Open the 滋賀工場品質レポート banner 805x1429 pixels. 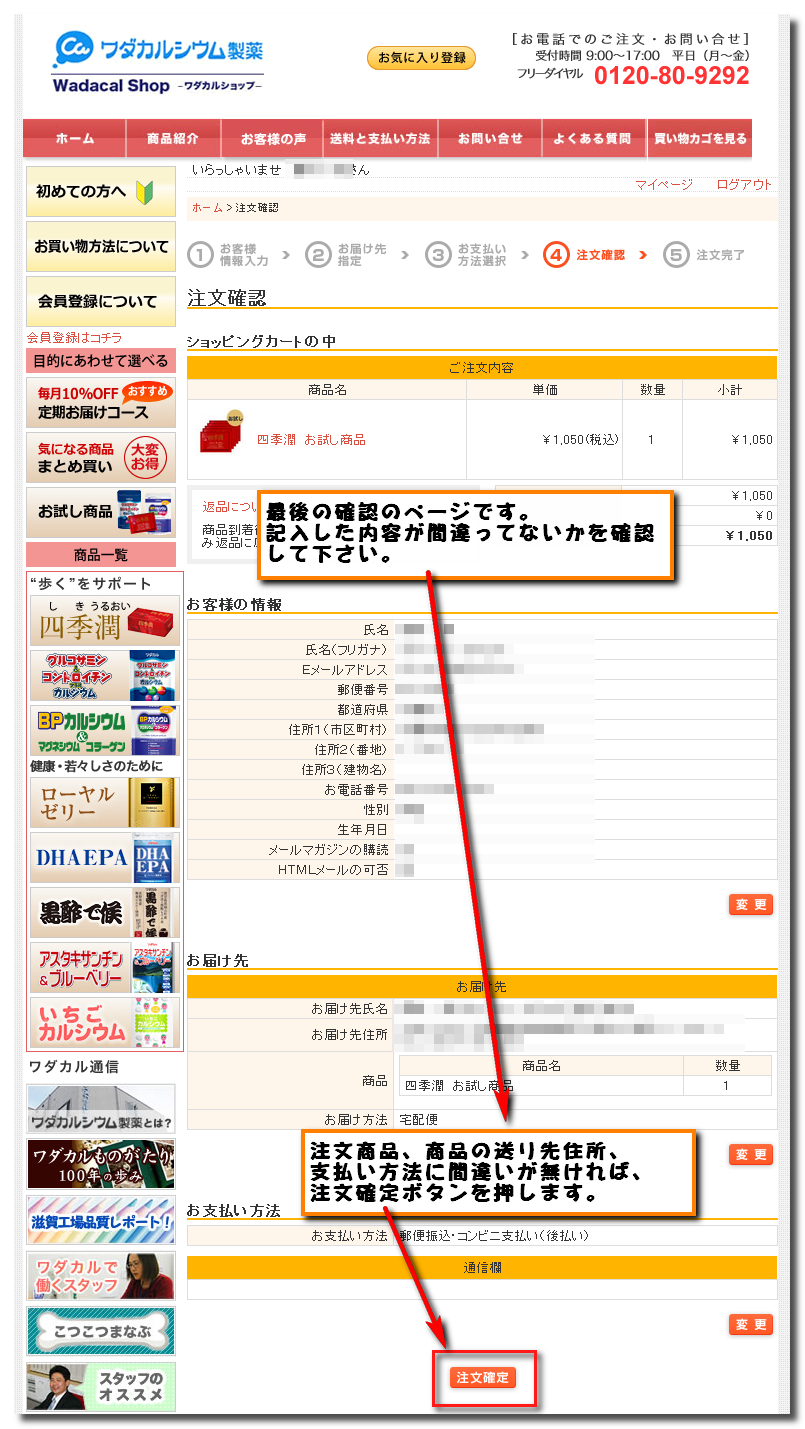point(101,1220)
